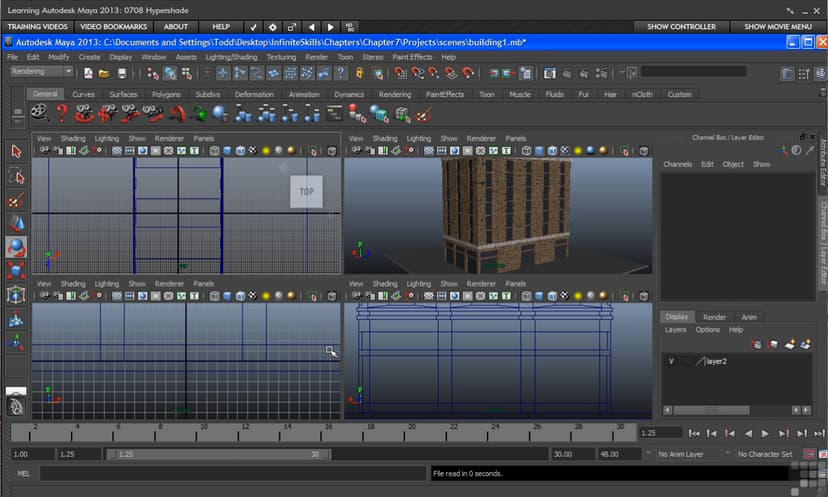Screen dimensions: 828x497
Task: Select the Move tool cone icon
Action: pyautogui.click(x=16, y=224)
